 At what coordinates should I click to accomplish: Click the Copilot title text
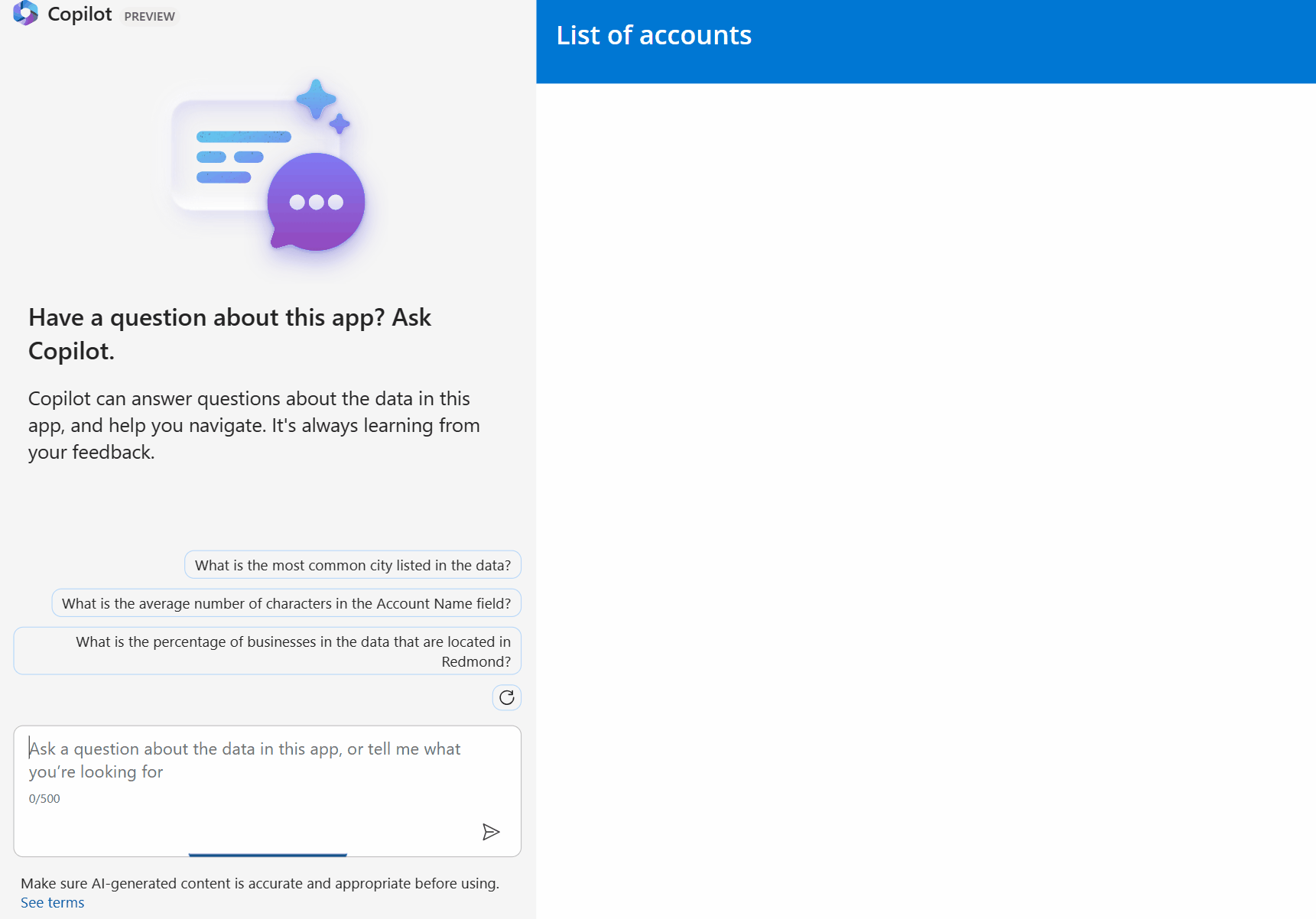click(x=80, y=15)
